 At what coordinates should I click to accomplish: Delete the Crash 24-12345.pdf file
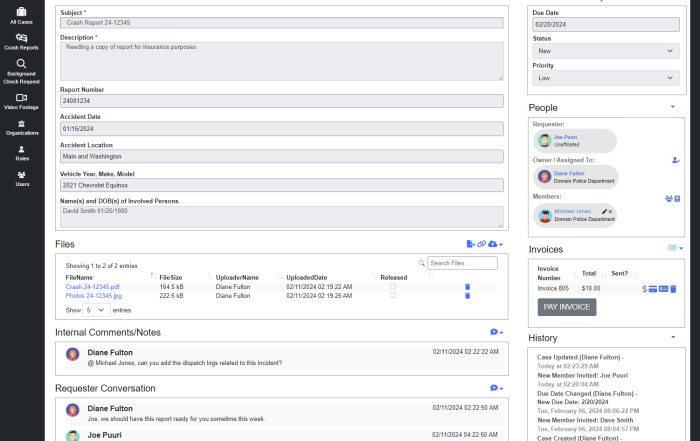[x=467, y=287]
